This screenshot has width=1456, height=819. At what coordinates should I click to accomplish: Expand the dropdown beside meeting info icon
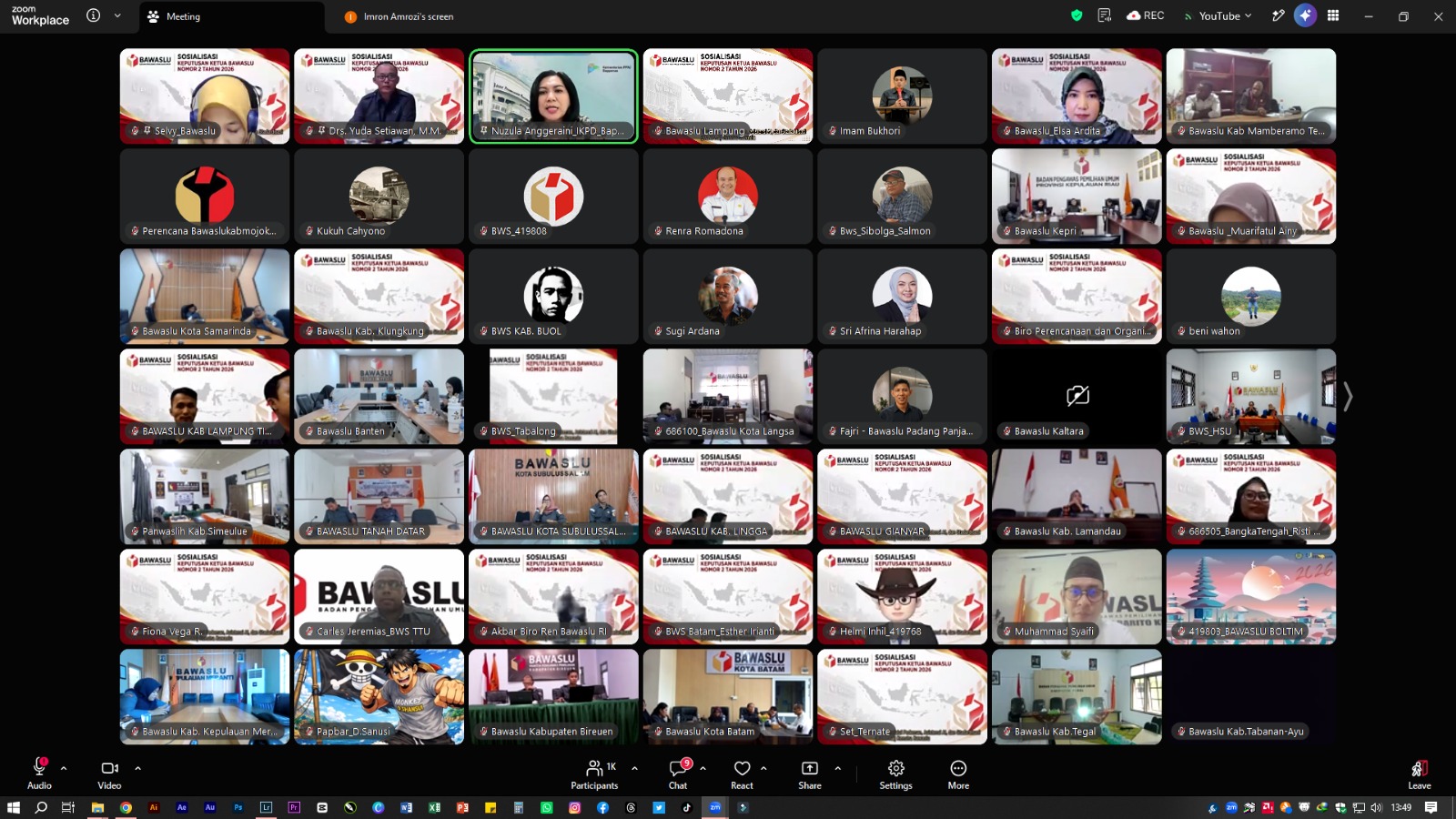point(117,15)
